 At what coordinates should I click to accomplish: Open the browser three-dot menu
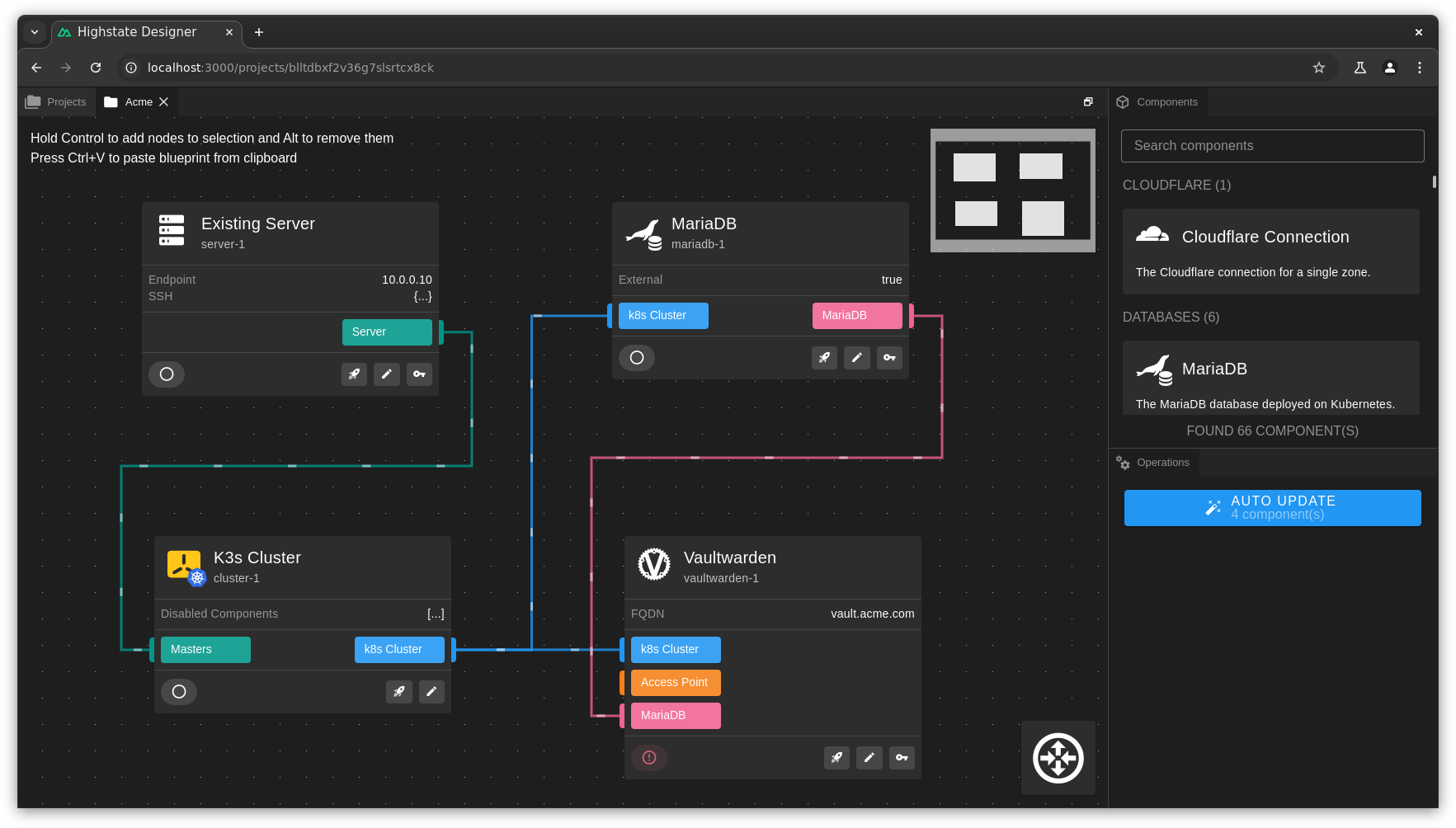click(1420, 68)
